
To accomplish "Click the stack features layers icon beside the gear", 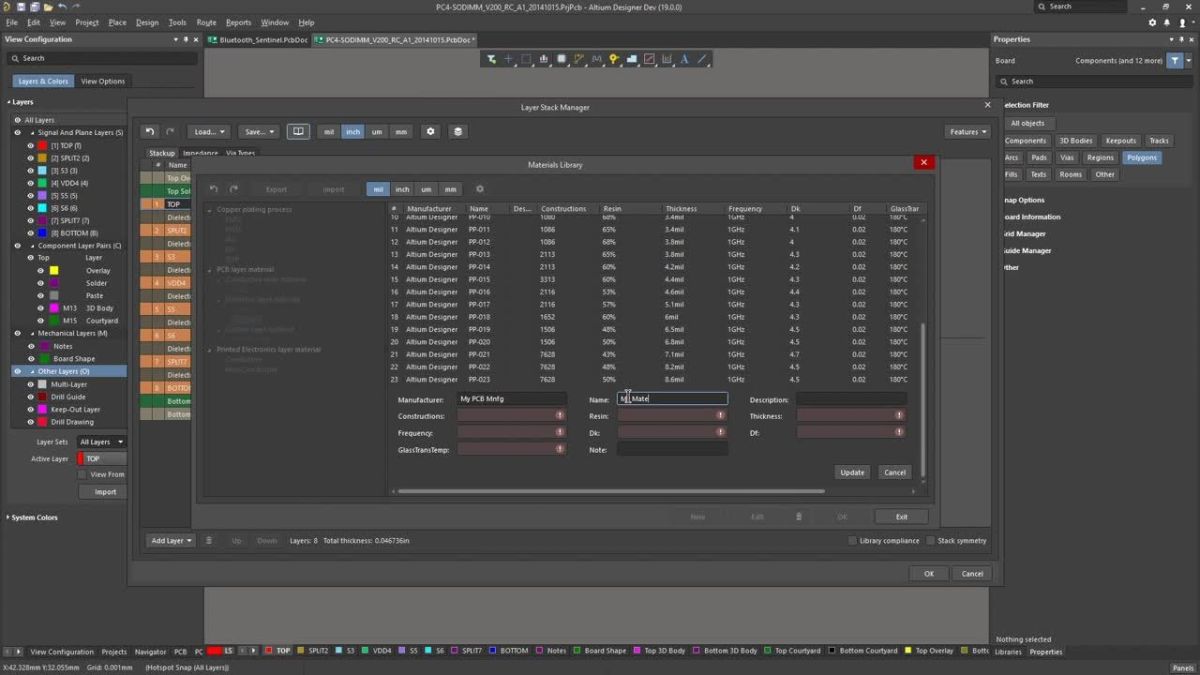I will (457, 131).
